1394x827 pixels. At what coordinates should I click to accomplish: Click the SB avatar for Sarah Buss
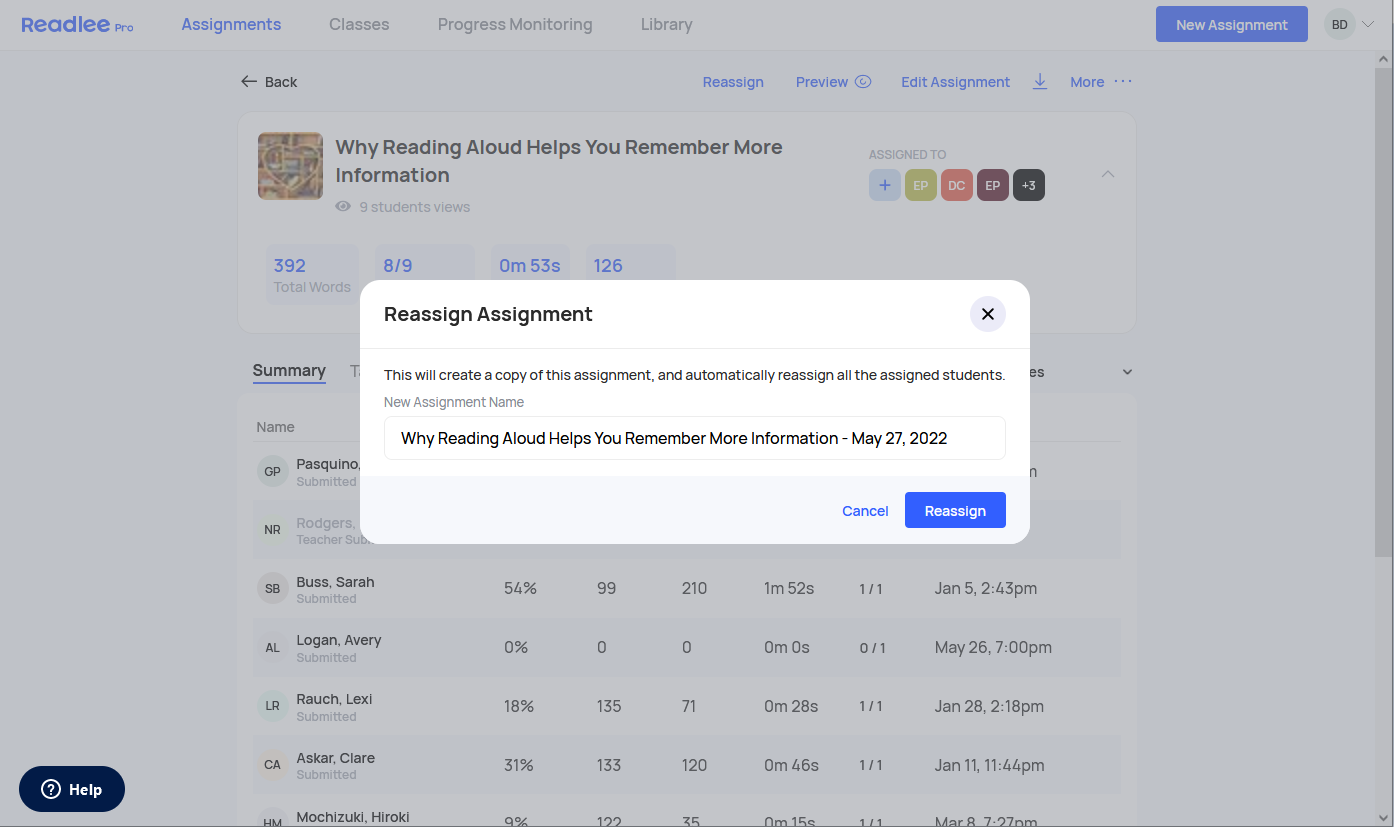coord(273,588)
